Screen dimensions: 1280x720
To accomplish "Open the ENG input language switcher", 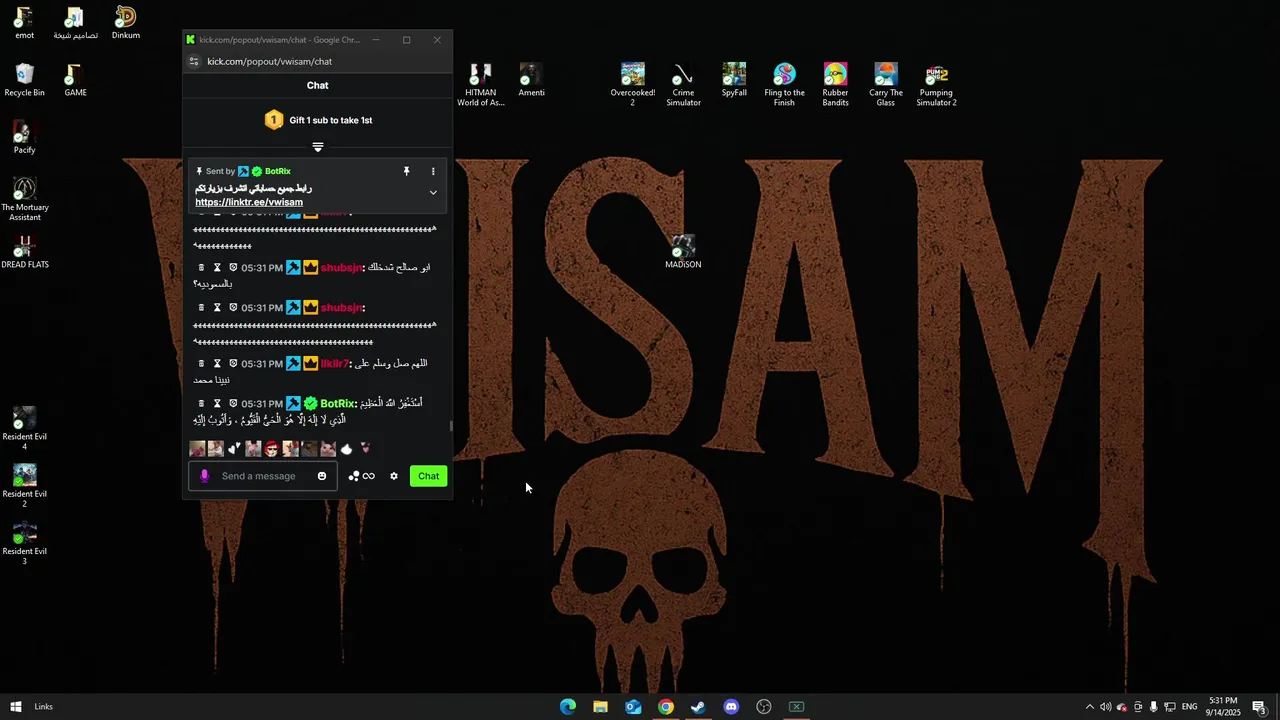I will pyautogui.click(x=1189, y=707).
